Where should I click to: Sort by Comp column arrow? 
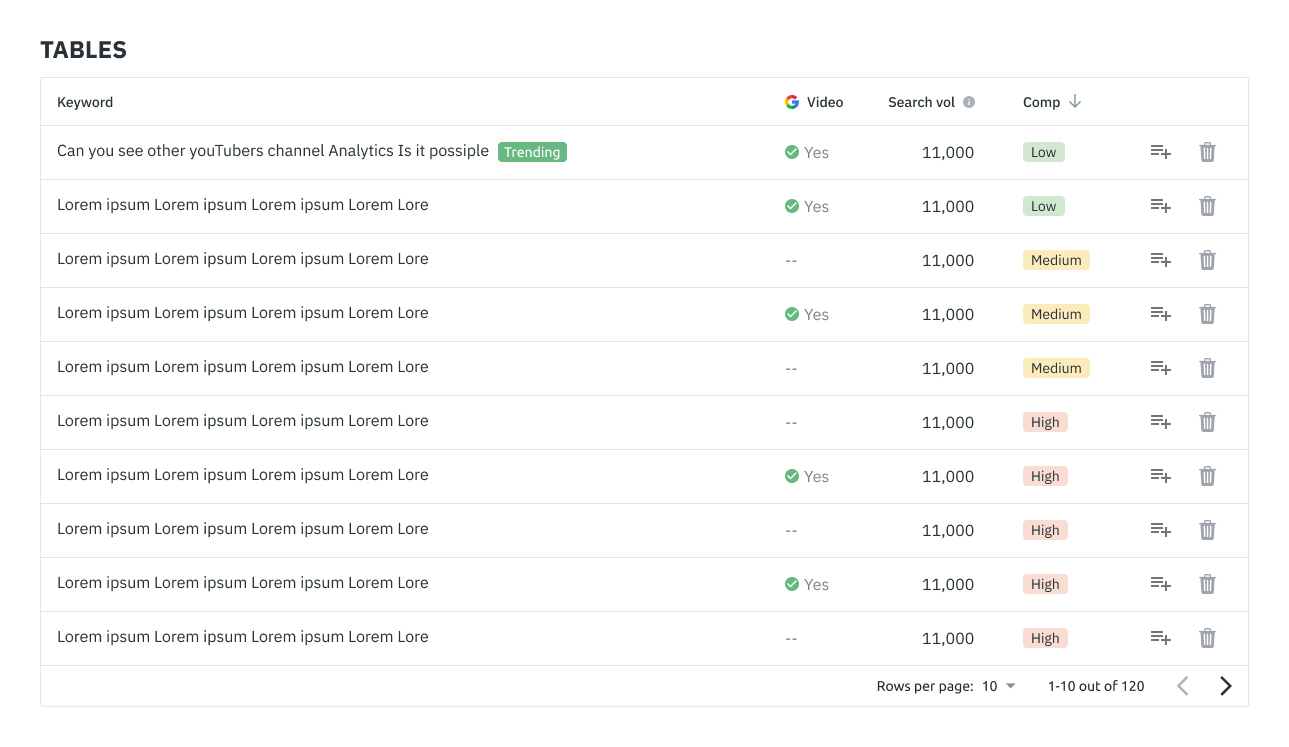click(1075, 102)
